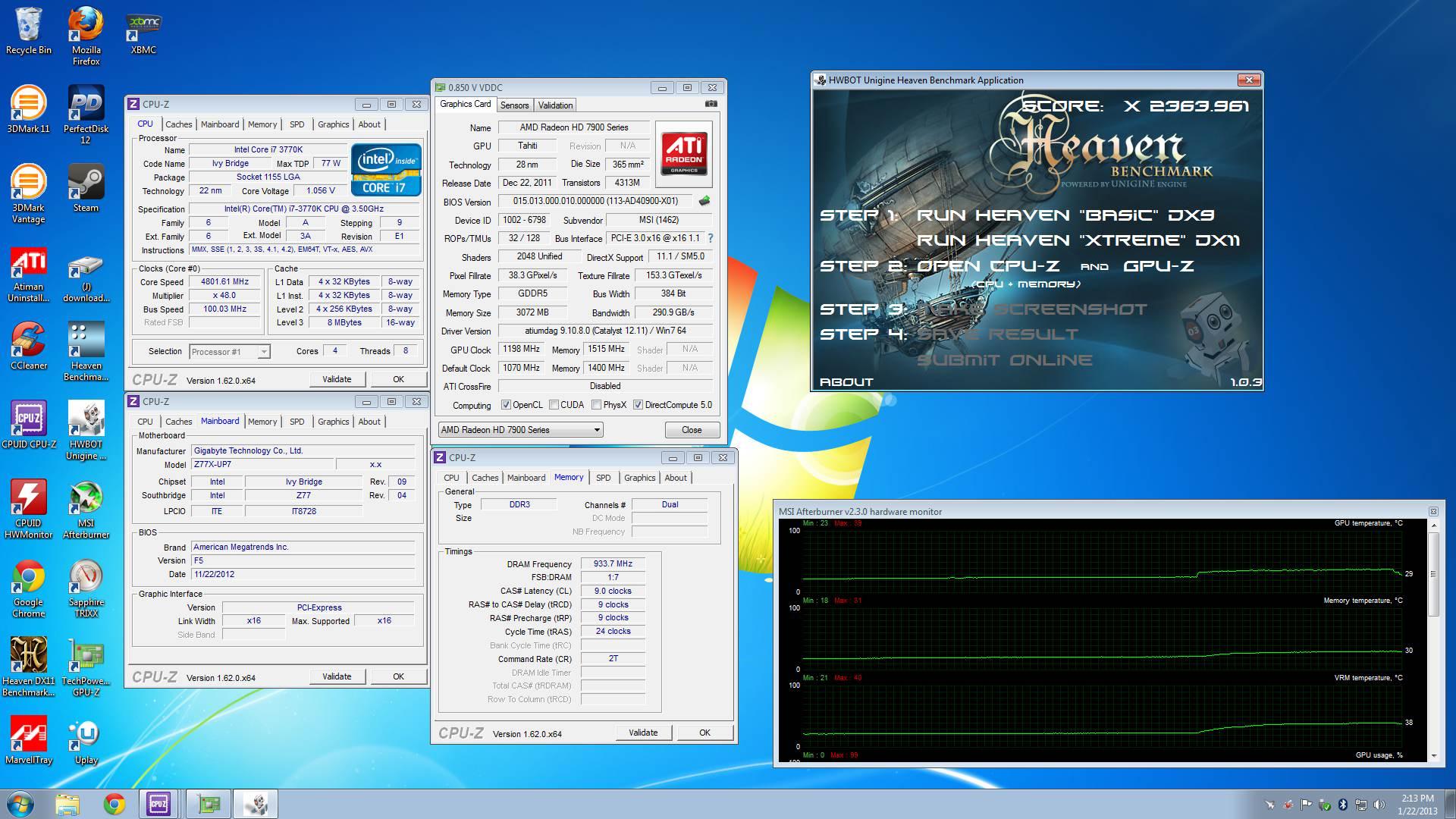The width and height of the screenshot is (1456, 819).
Task: Click Validate in top CPU-Z window
Action: tap(337, 379)
